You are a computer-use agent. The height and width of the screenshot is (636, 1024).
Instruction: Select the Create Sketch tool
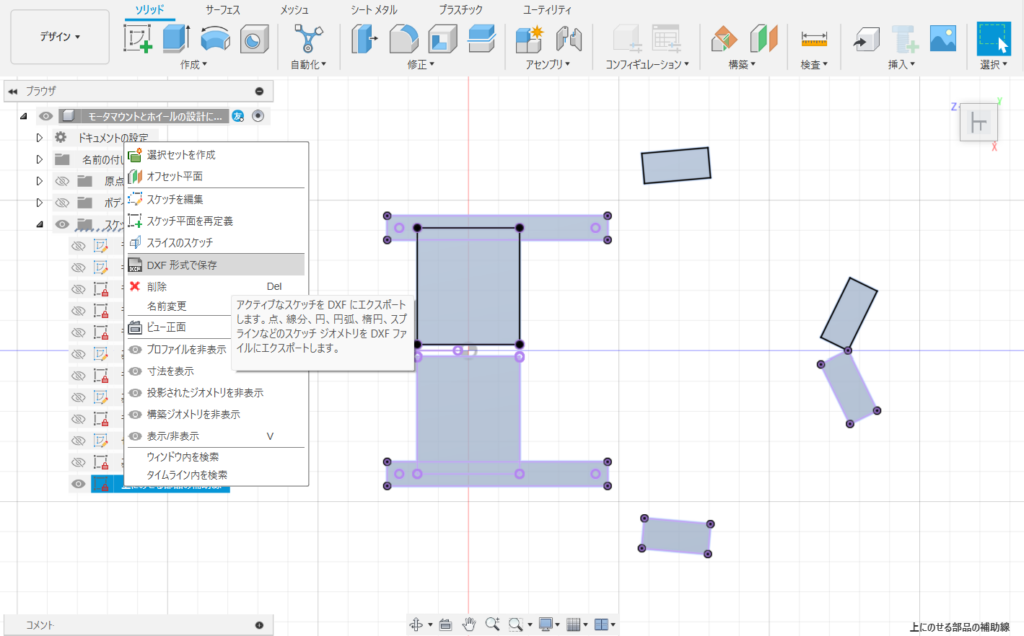coord(138,39)
